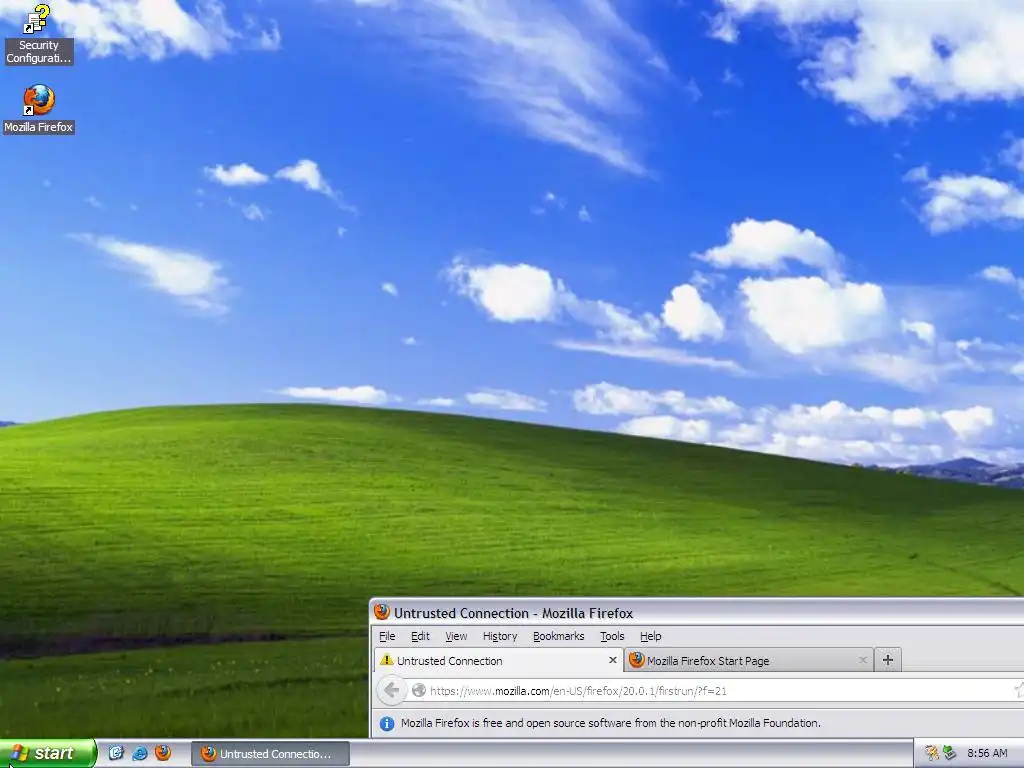This screenshot has height=768, width=1024.
Task: Select the Mozilla Firefox desktop icon
Action: pos(39,109)
